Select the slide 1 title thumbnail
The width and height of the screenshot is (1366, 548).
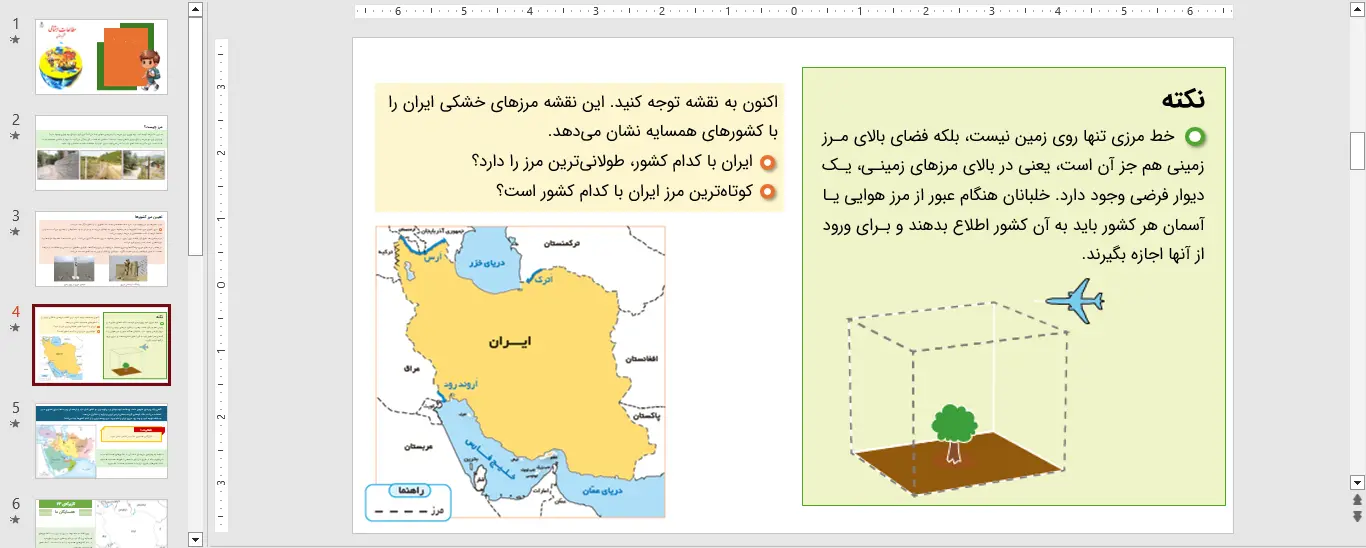[101, 57]
